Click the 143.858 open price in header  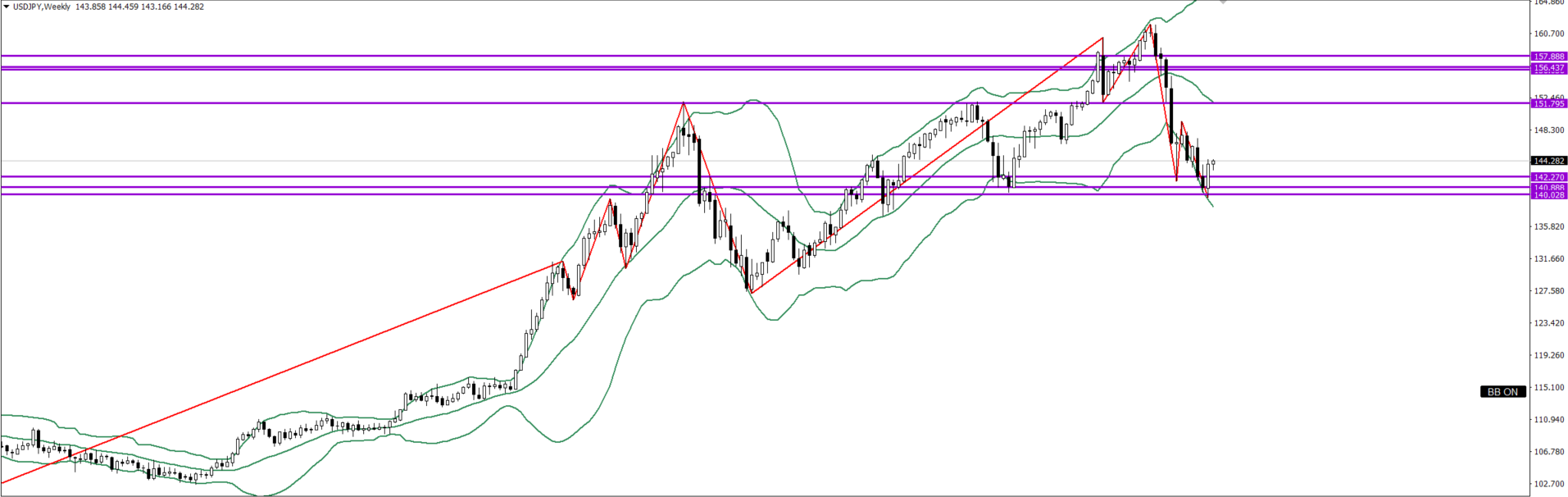[90, 7]
